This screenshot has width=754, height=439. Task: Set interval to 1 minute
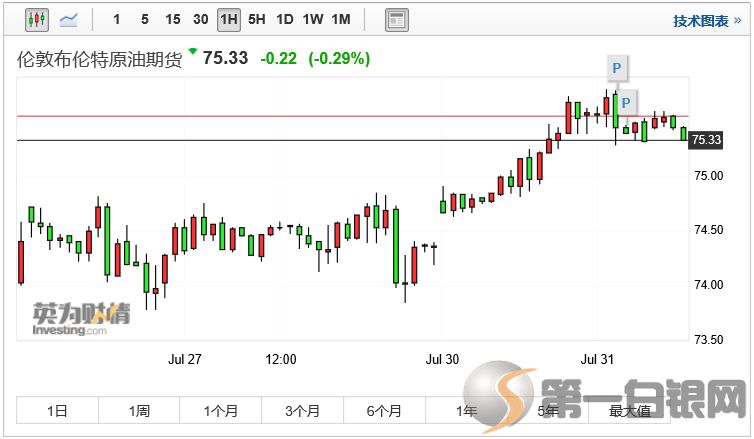point(116,20)
